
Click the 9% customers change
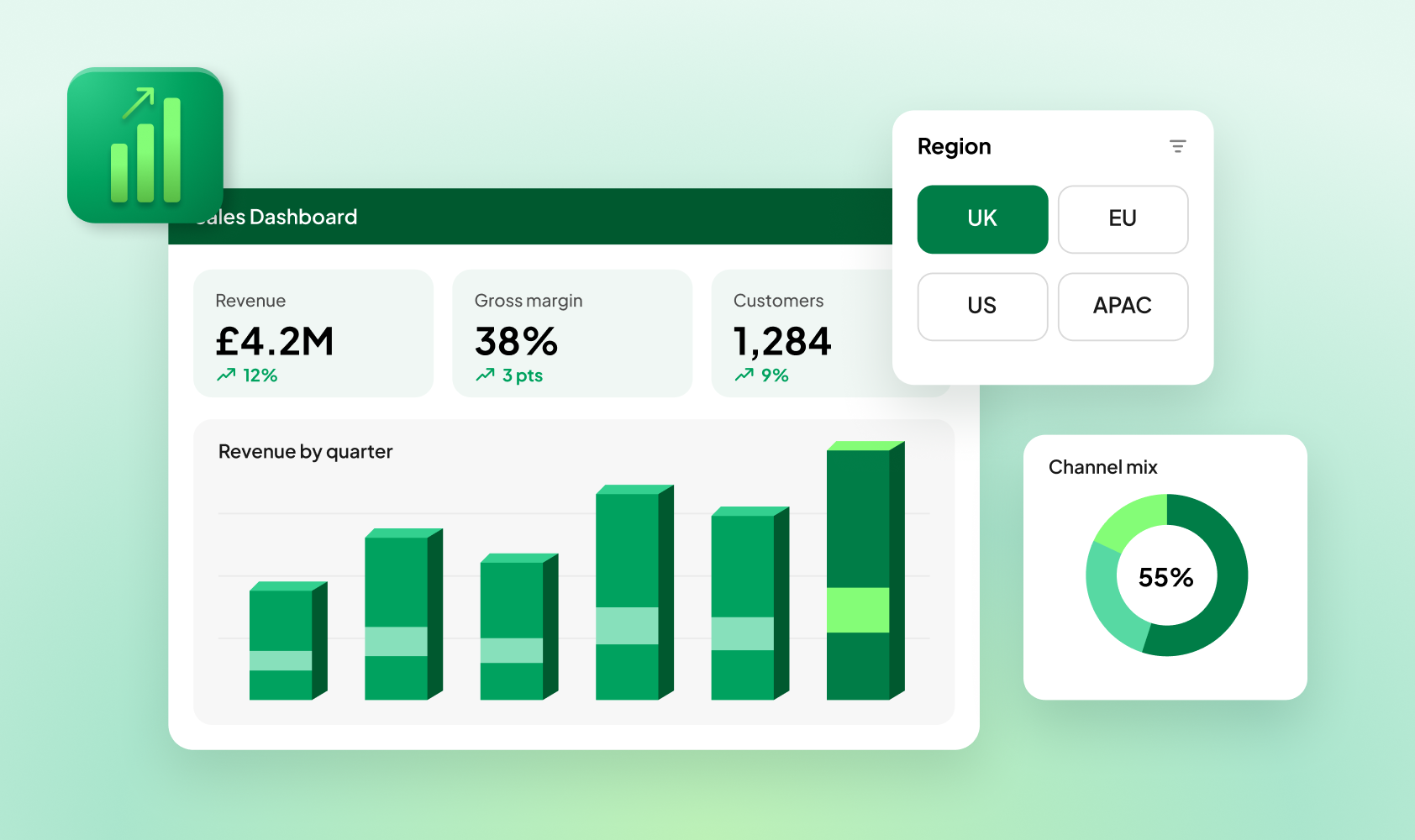(x=775, y=375)
